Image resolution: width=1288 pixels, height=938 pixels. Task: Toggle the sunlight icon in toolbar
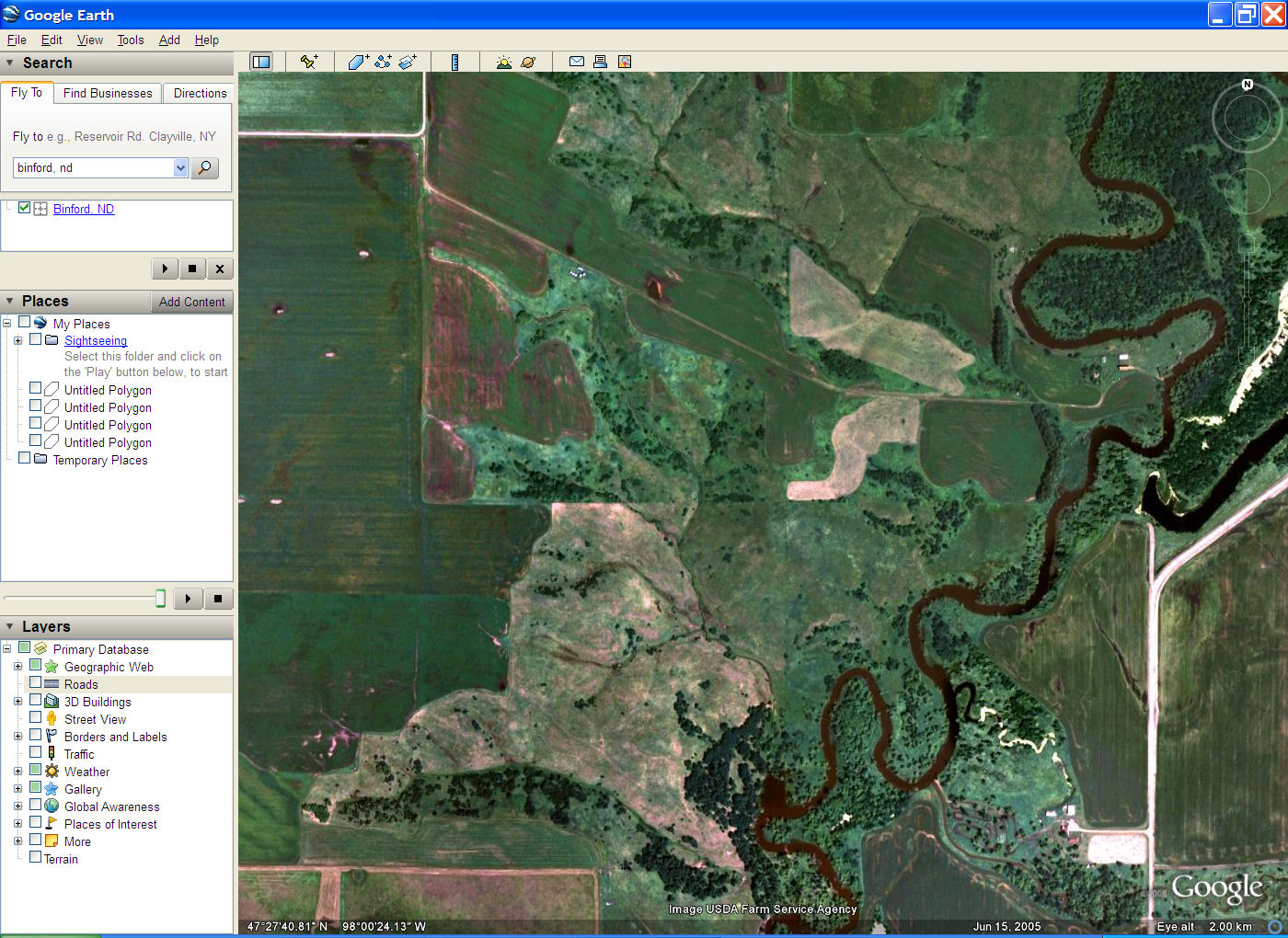(503, 62)
